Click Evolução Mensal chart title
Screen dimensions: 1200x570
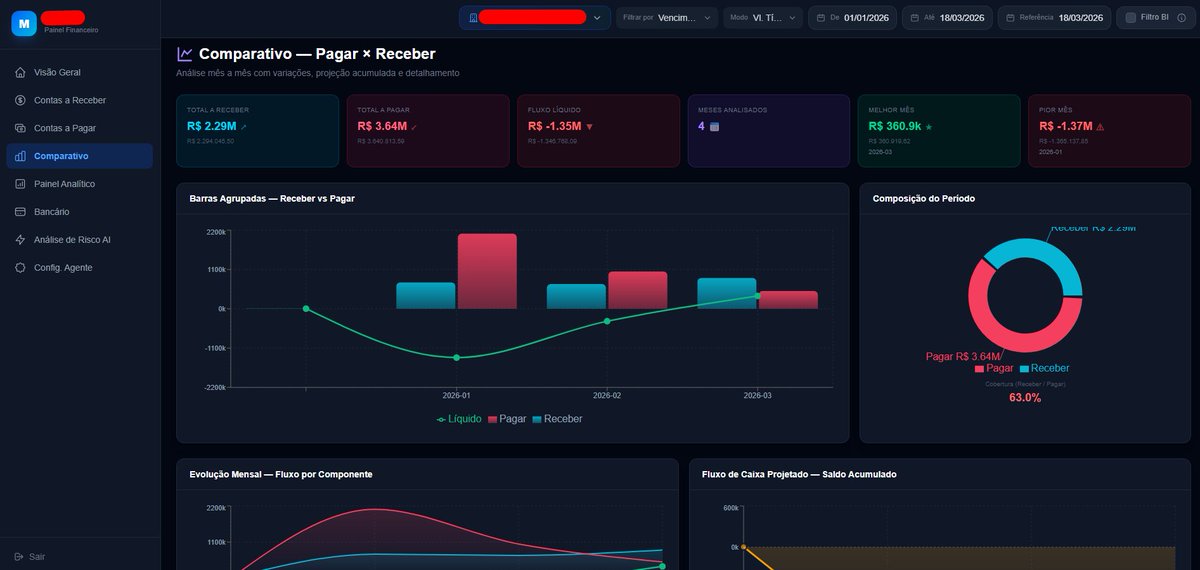(x=281, y=474)
